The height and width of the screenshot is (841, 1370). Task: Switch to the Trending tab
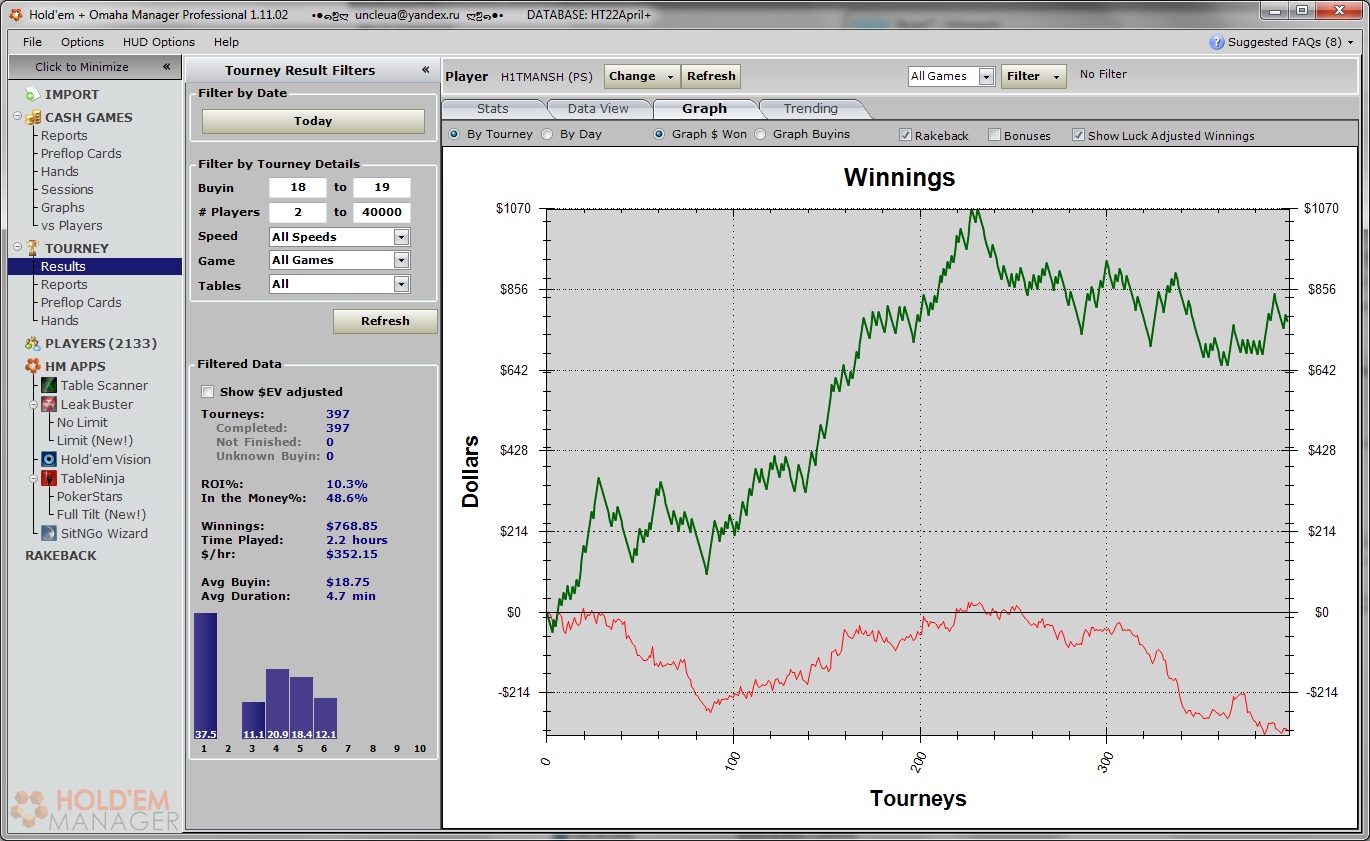810,108
